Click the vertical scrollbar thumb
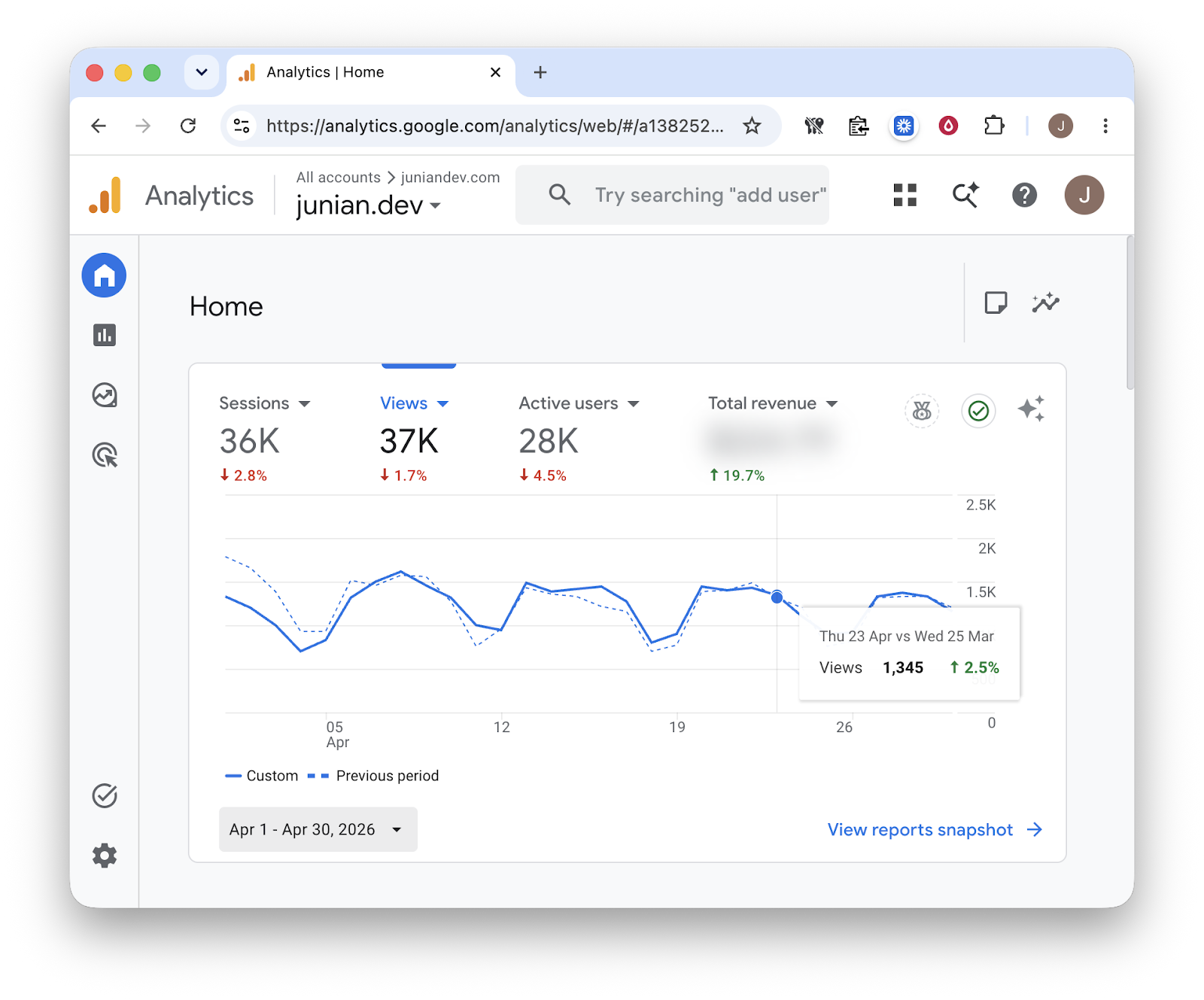 (x=1130, y=312)
